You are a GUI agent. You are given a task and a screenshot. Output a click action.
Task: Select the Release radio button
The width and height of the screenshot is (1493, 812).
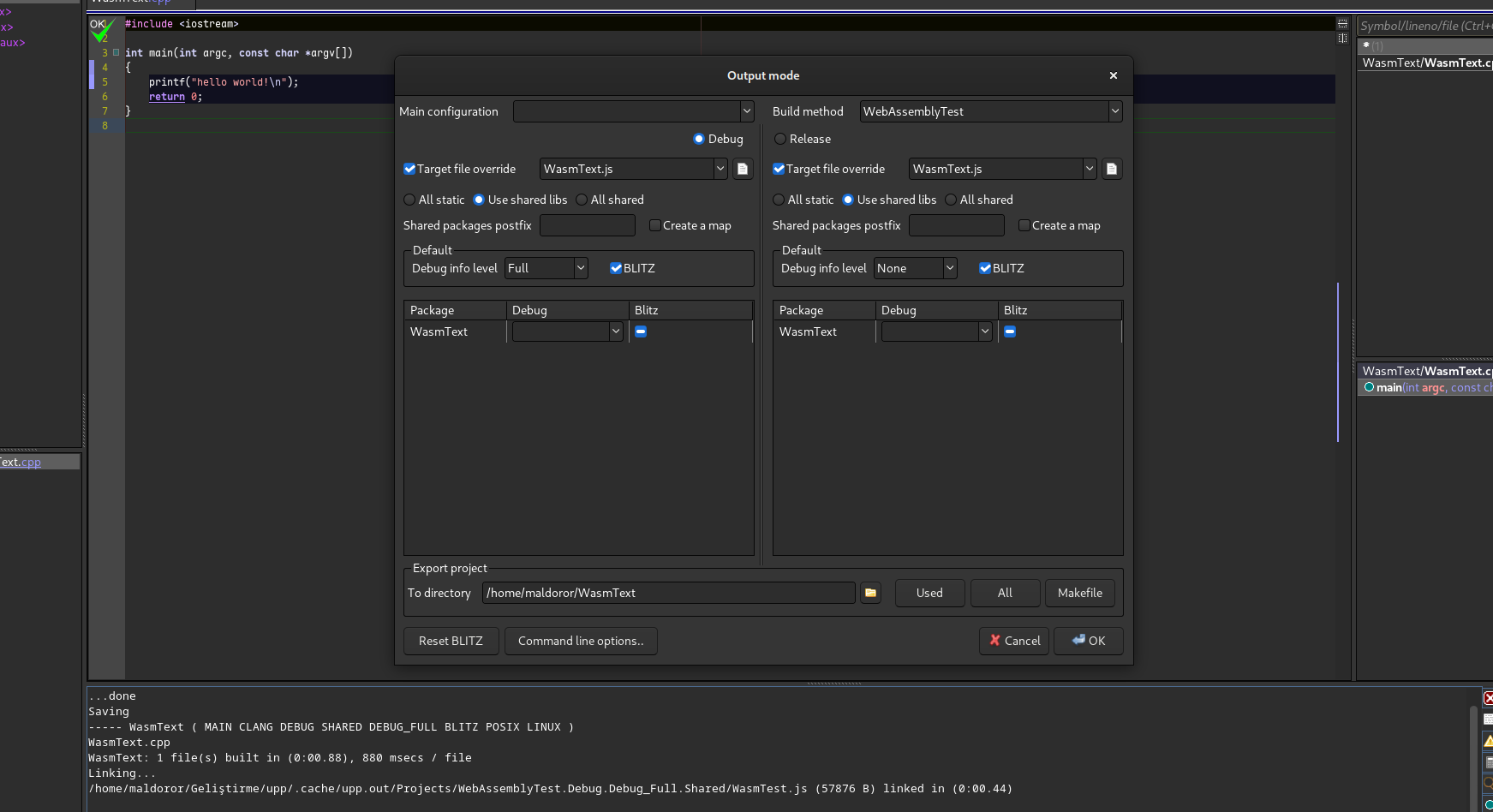click(x=780, y=139)
